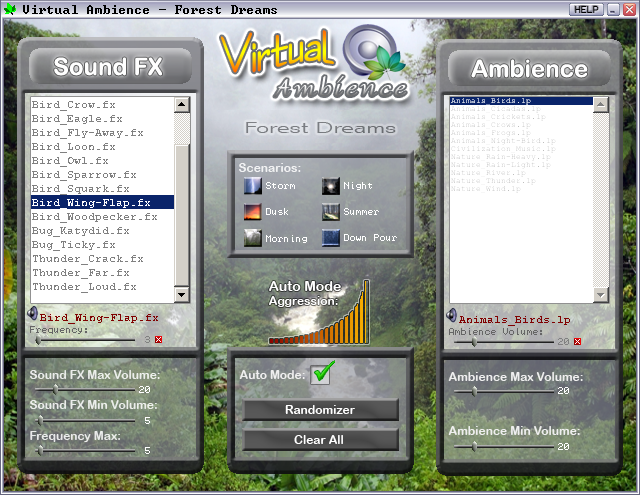Toggle the Auto Mode checkbox

point(320,375)
